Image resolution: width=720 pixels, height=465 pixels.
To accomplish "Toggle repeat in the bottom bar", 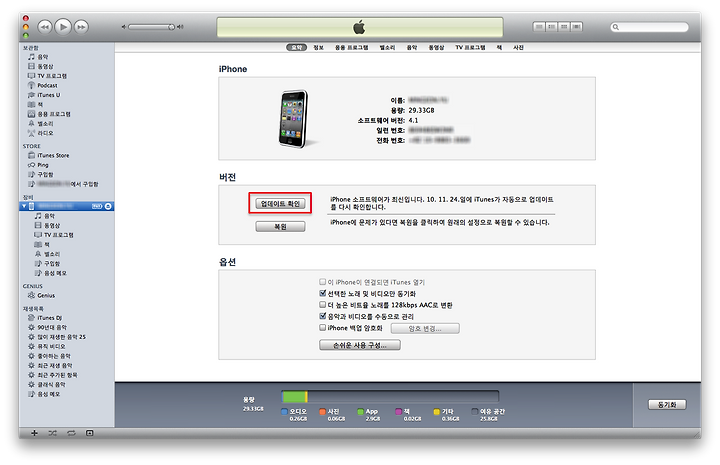I will click(71, 433).
